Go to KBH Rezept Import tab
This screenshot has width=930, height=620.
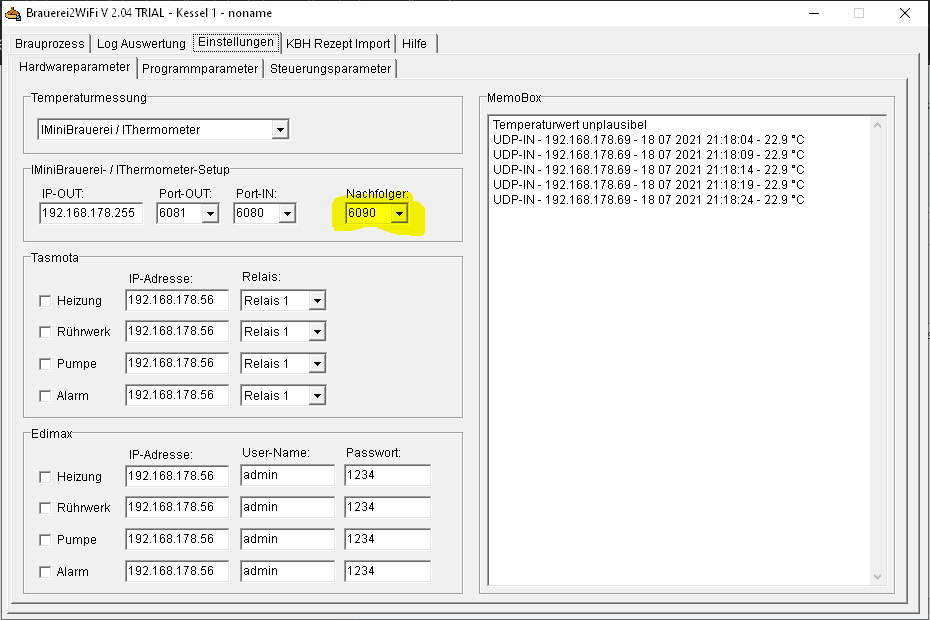tap(338, 44)
